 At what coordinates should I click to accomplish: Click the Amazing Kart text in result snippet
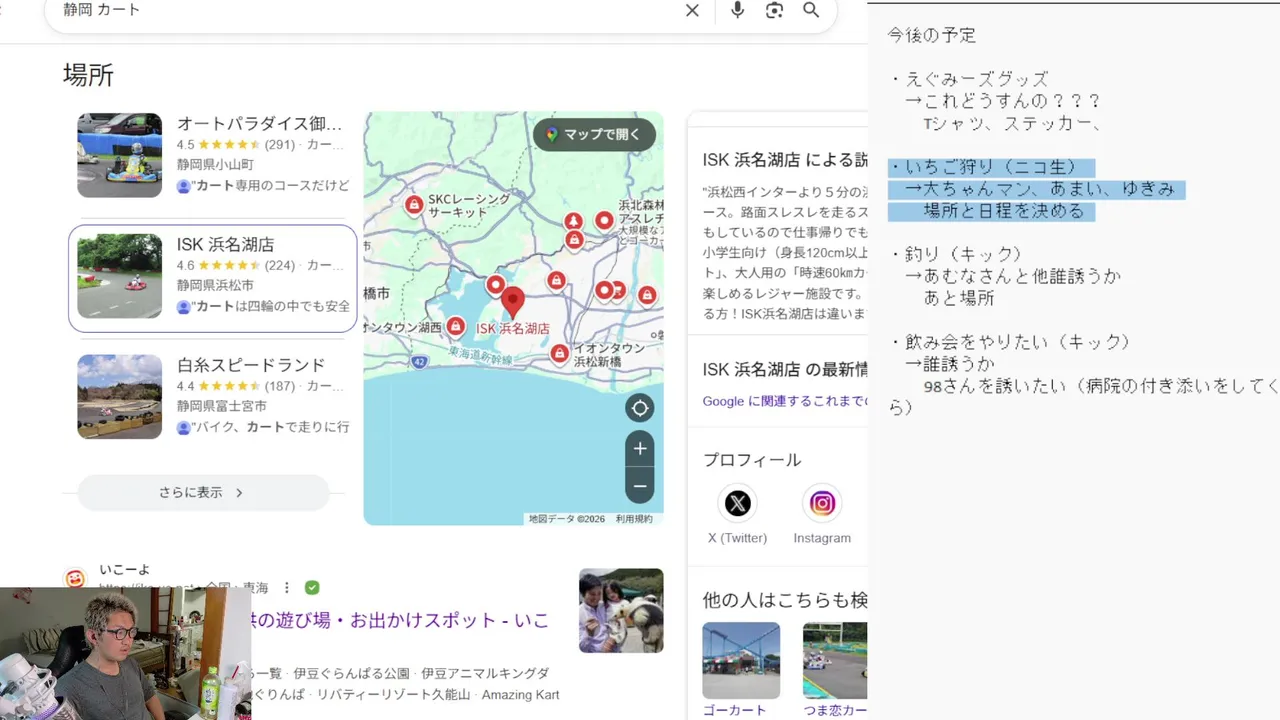(522, 695)
